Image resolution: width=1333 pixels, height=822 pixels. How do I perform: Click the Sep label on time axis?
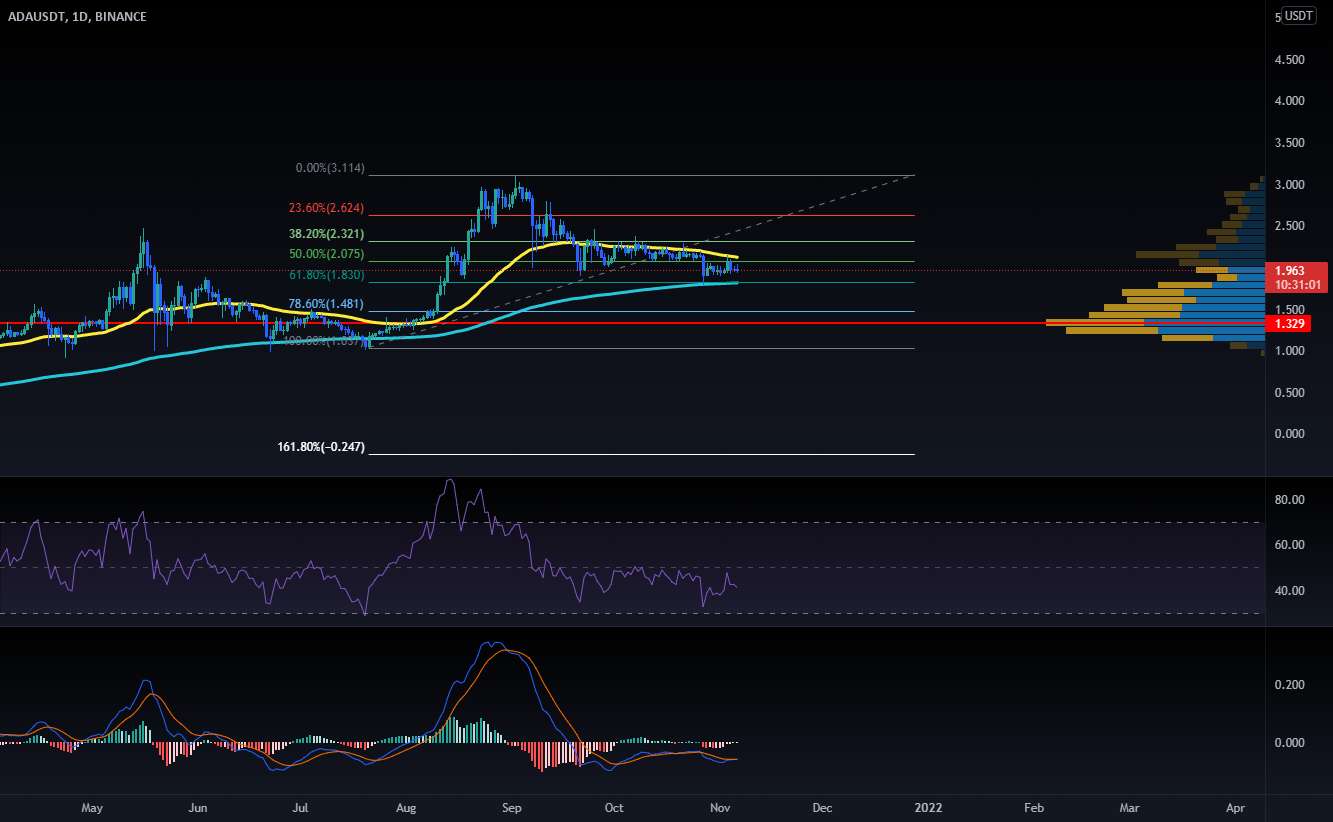512,807
